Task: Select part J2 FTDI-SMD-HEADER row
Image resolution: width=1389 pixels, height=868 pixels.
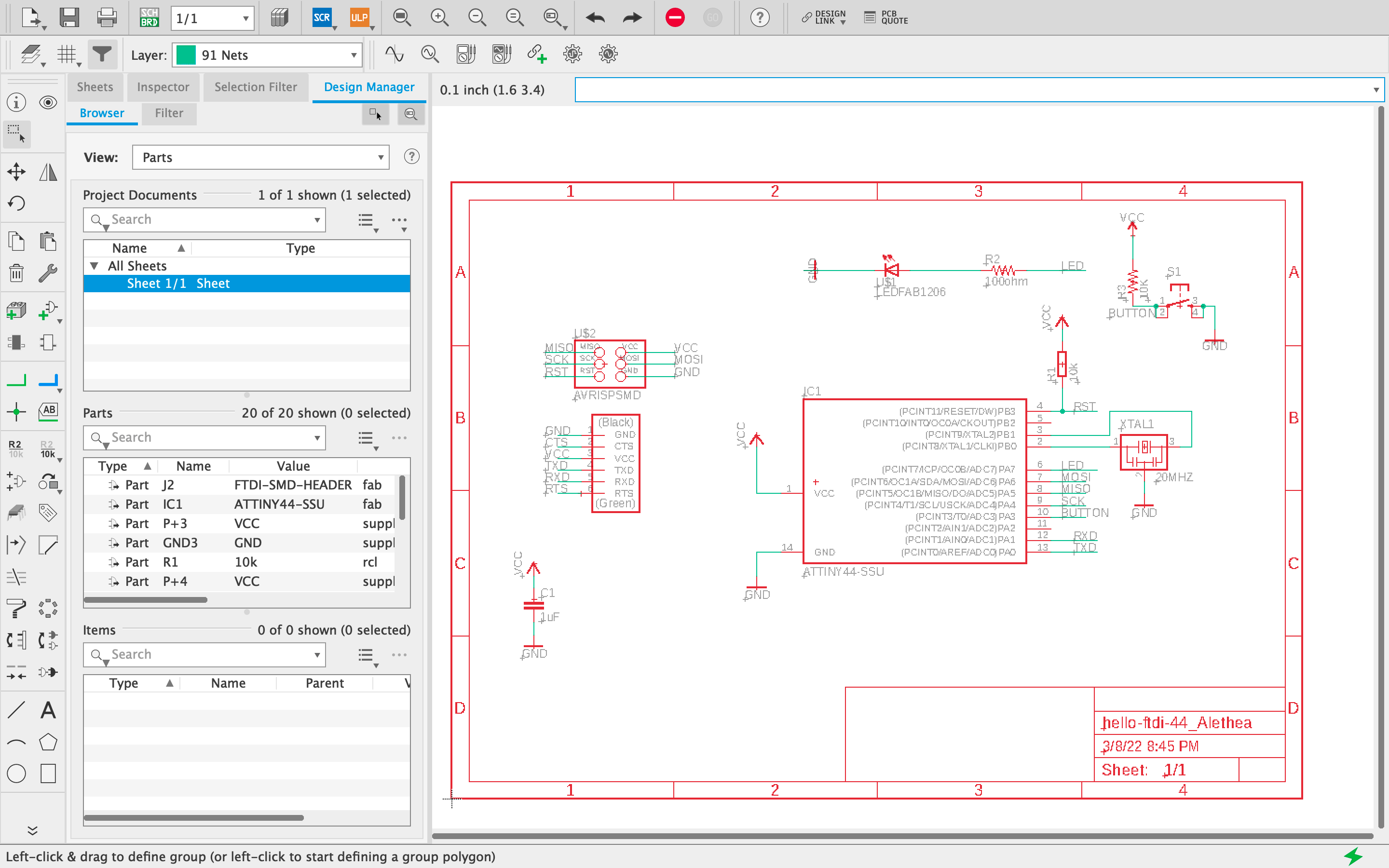Action: click(240, 485)
